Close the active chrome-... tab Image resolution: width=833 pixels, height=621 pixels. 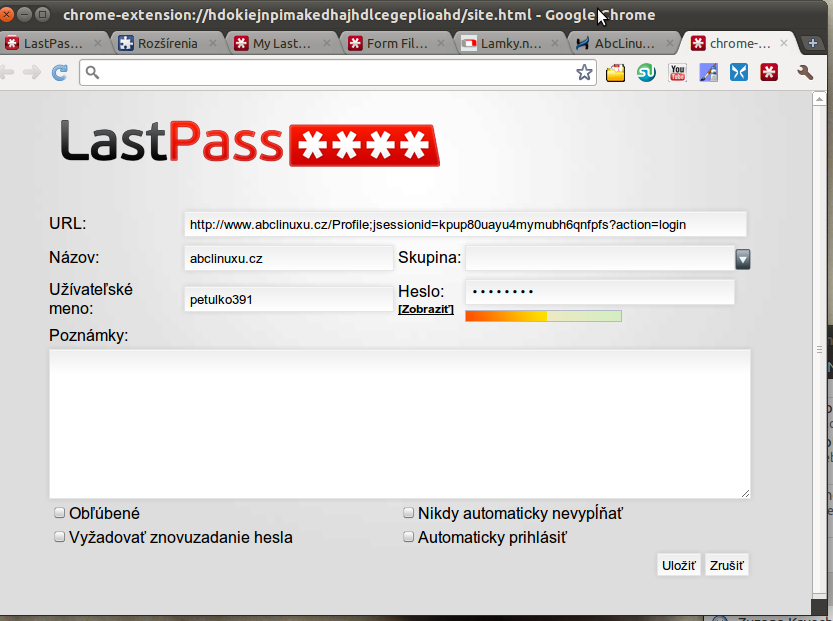(x=784, y=43)
